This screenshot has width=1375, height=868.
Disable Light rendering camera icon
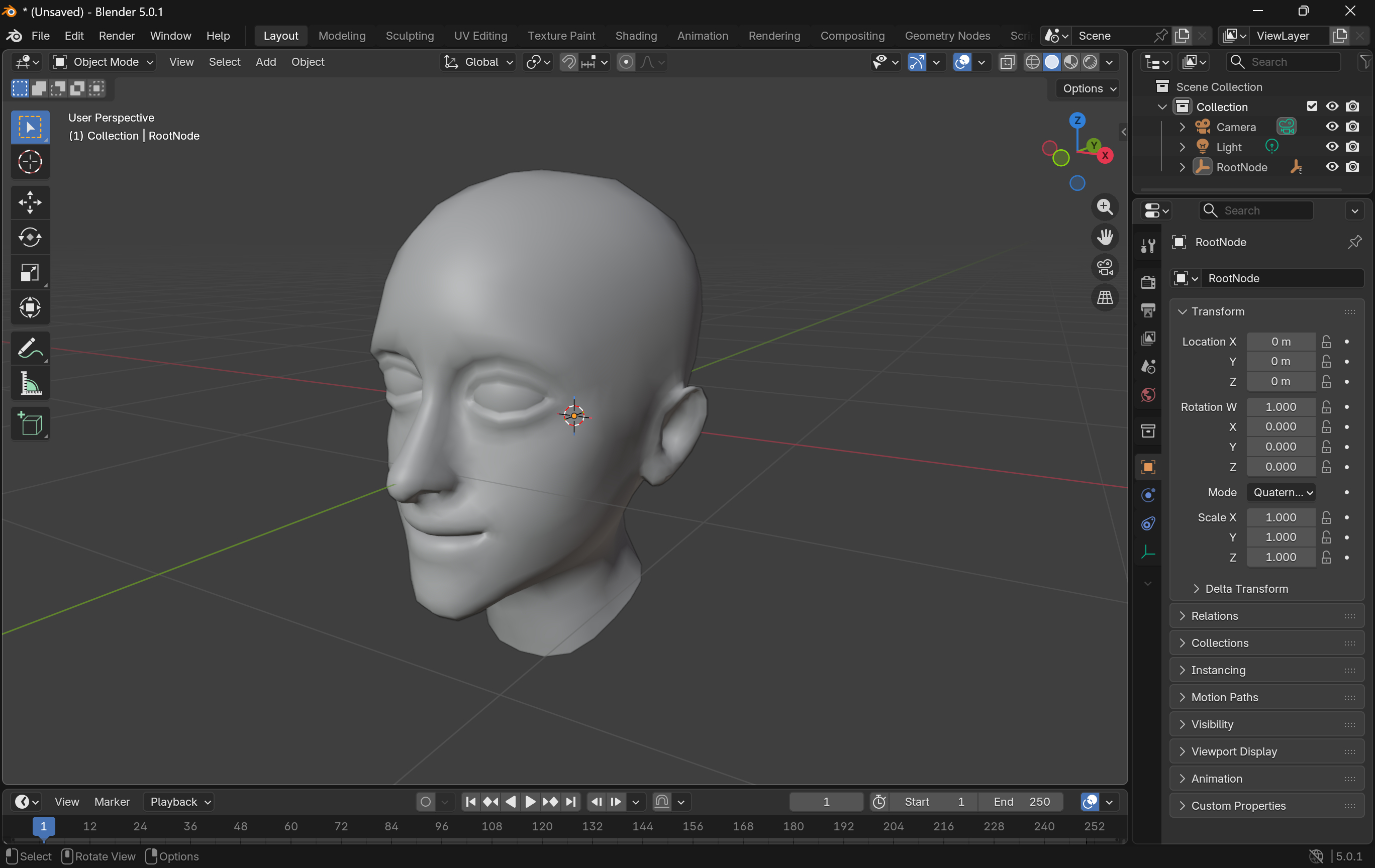tap(1352, 147)
